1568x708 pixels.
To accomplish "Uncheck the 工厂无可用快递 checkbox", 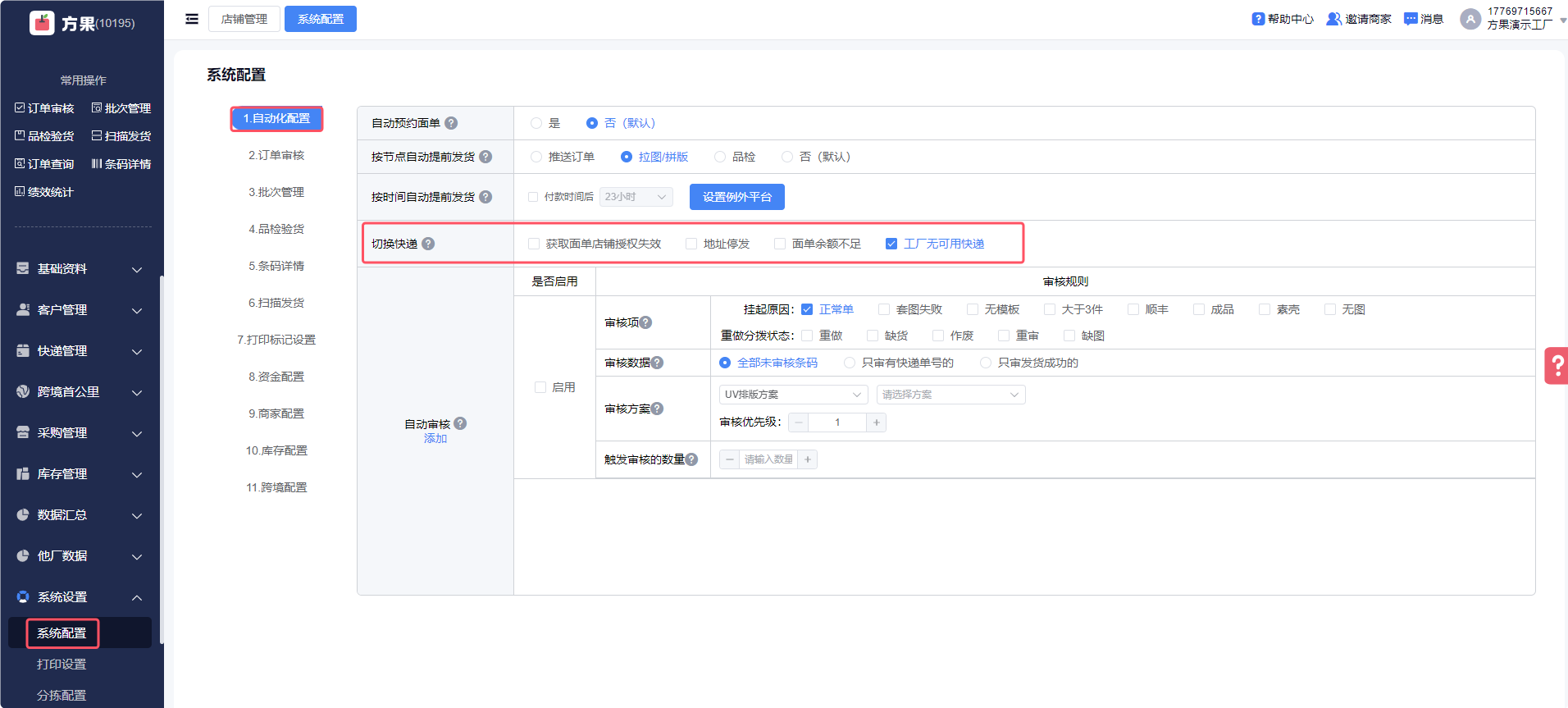I will point(891,244).
